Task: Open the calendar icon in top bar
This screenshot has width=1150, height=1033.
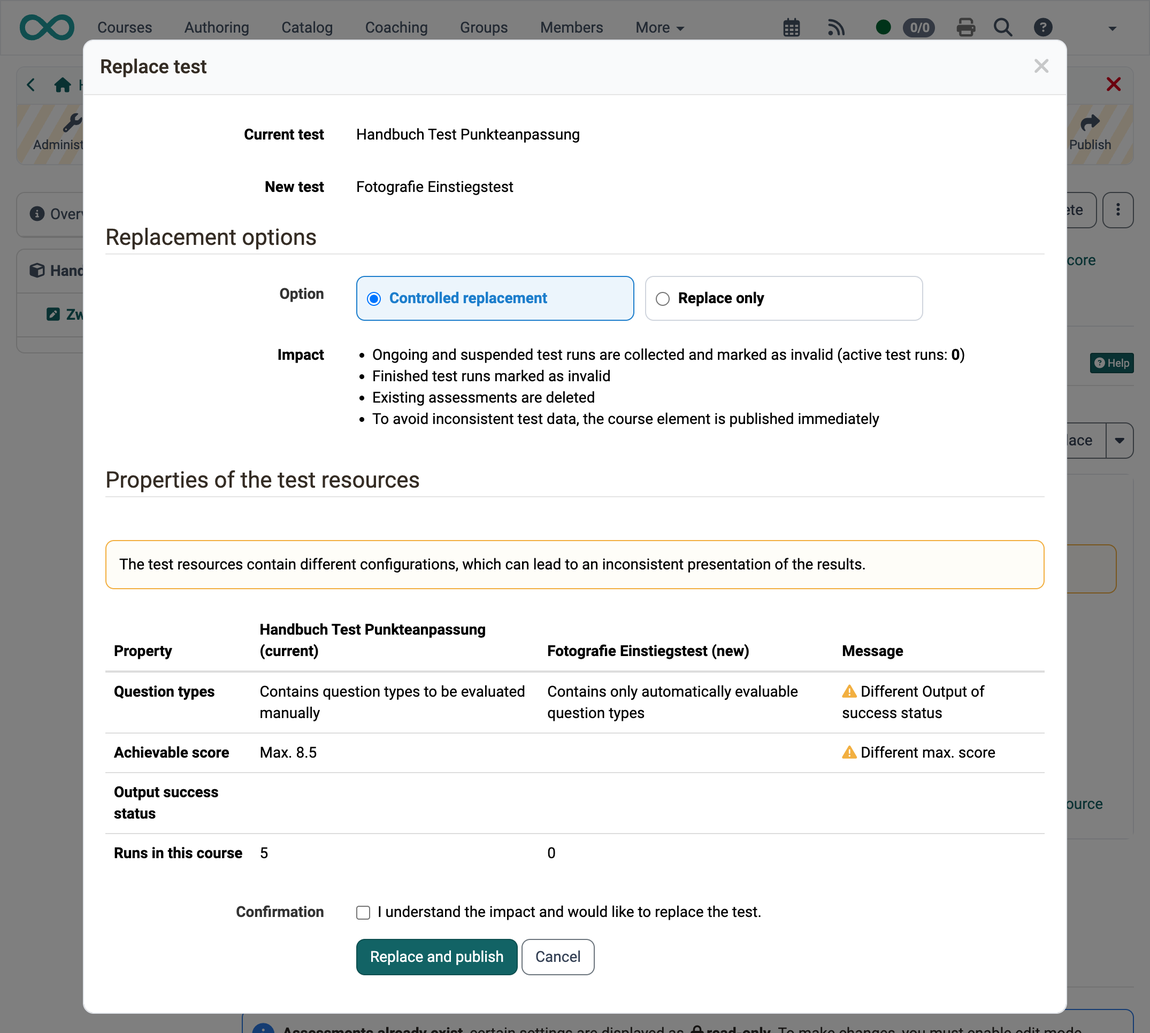Action: pos(791,28)
